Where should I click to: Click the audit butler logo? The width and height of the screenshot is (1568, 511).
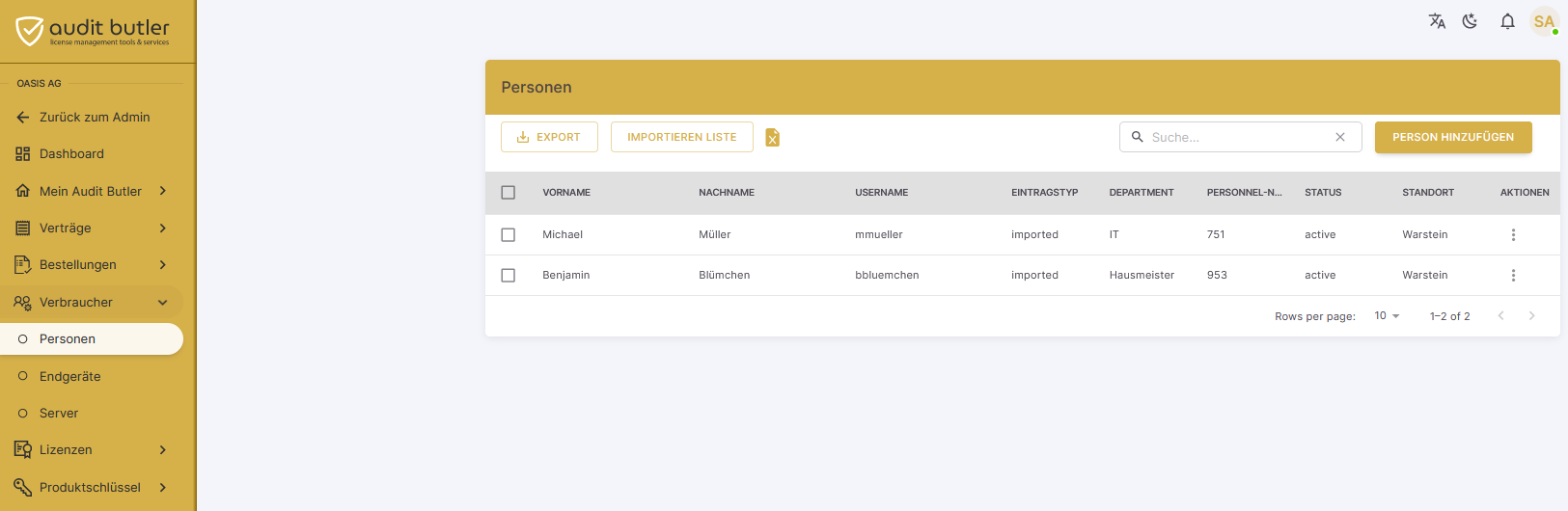[93, 31]
